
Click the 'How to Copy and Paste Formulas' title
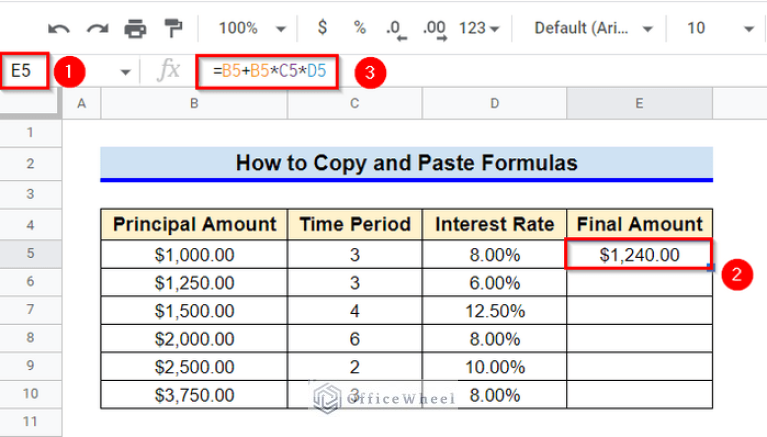point(406,163)
